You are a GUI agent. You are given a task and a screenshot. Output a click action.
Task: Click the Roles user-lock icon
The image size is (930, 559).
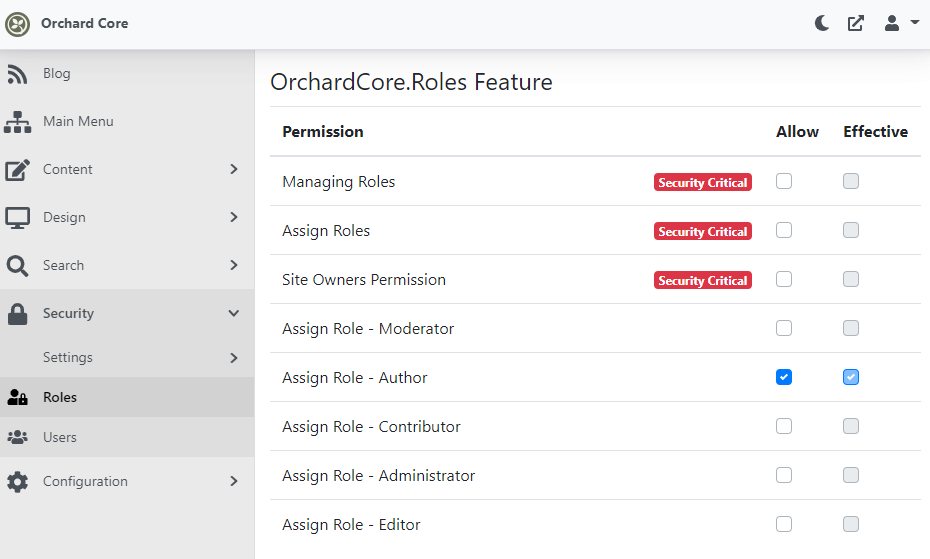17,397
